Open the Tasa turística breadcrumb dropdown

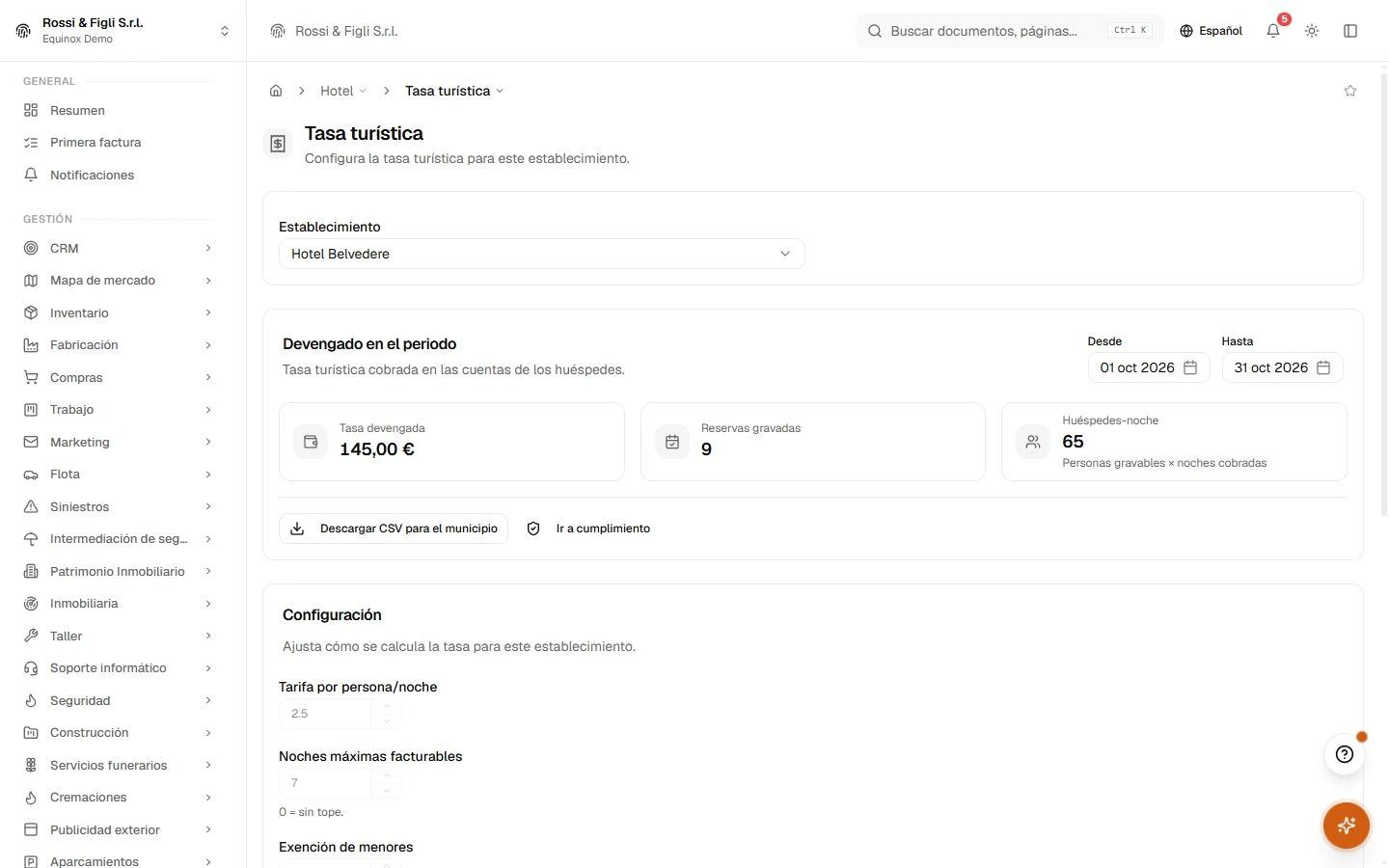click(454, 91)
